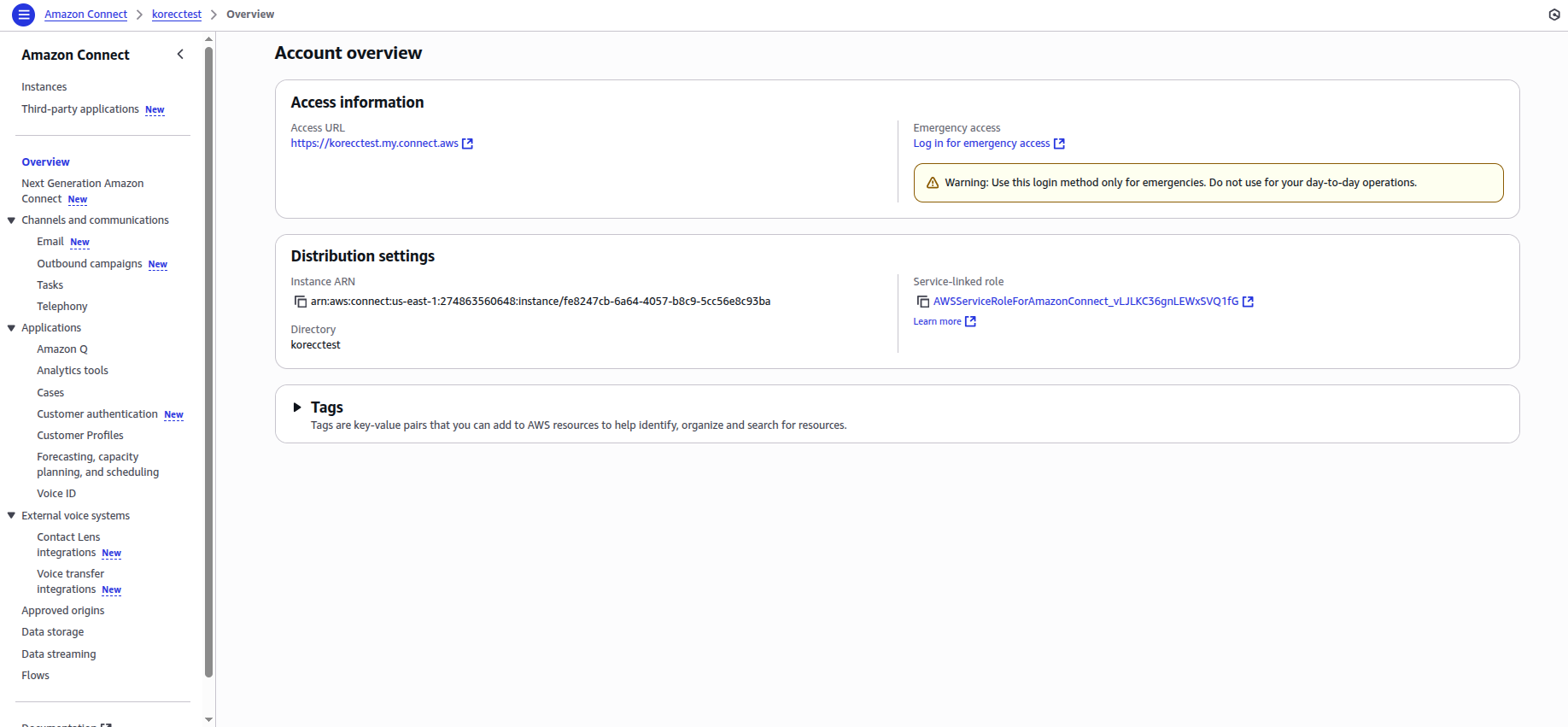This screenshot has width=1568, height=727.
Task: Open the AWSServiceRoleForAmazonConnect role link
Action: click(x=1085, y=302)
